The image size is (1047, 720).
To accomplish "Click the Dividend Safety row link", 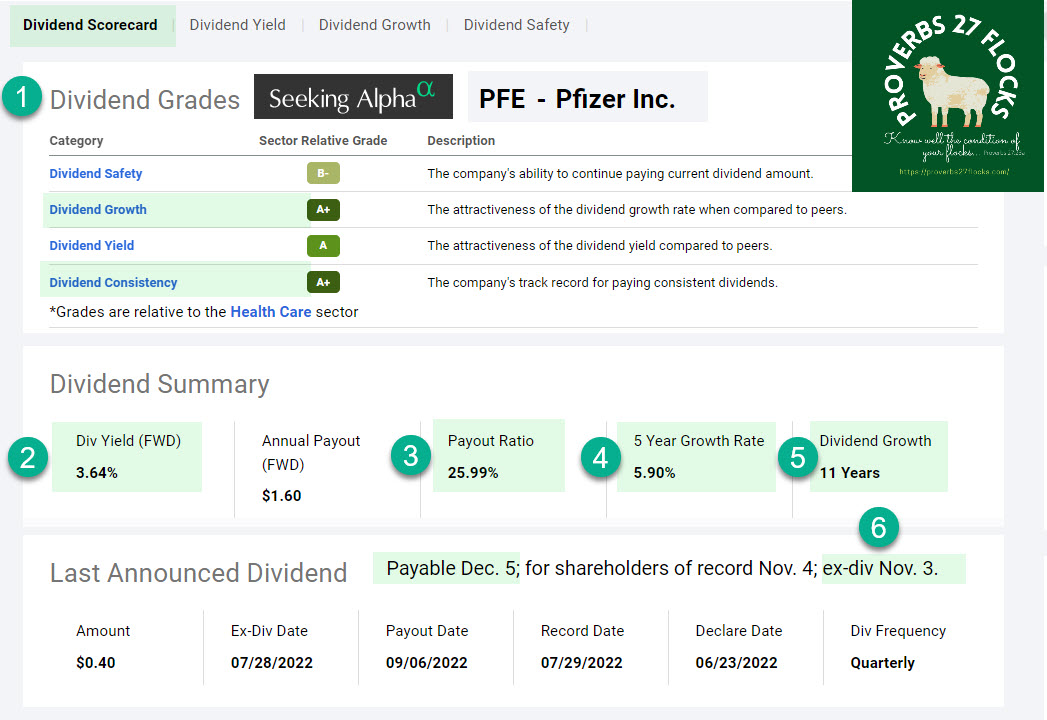I will point(95,173).
